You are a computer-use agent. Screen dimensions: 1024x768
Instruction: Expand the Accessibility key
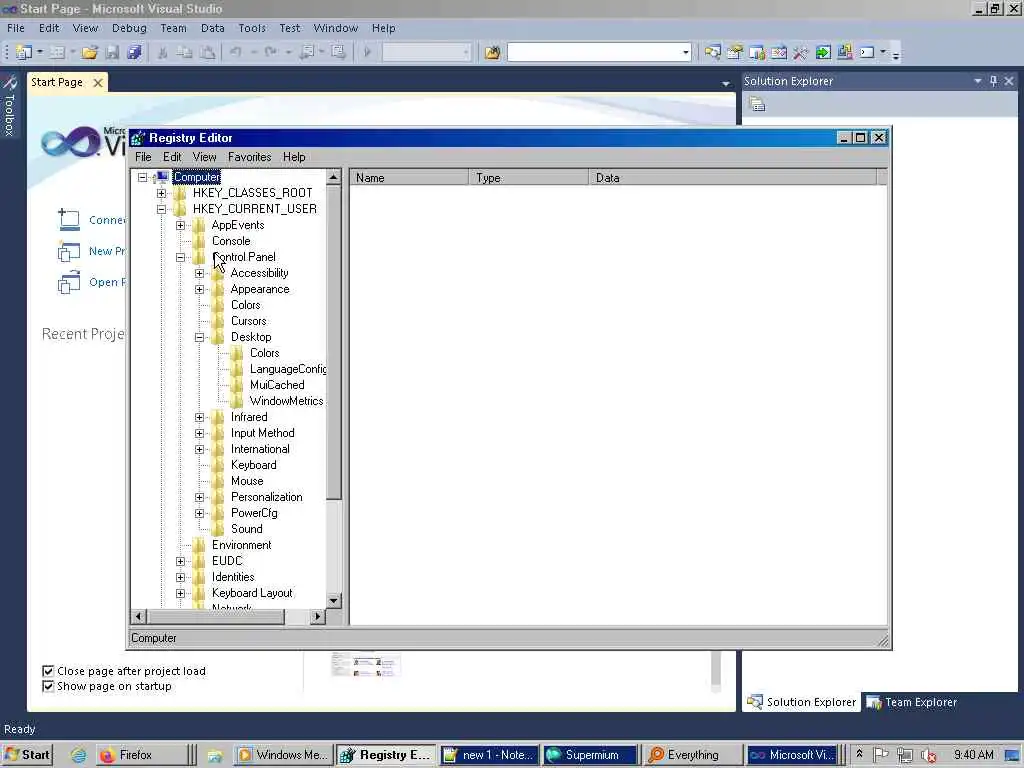pyautogui.click(x=199, y=273)
